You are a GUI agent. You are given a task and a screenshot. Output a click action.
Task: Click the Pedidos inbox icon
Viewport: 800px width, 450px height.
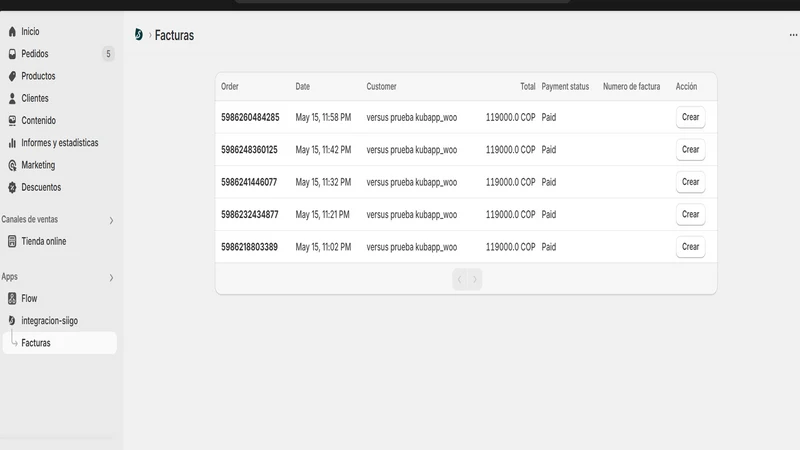tap(12, 54)
